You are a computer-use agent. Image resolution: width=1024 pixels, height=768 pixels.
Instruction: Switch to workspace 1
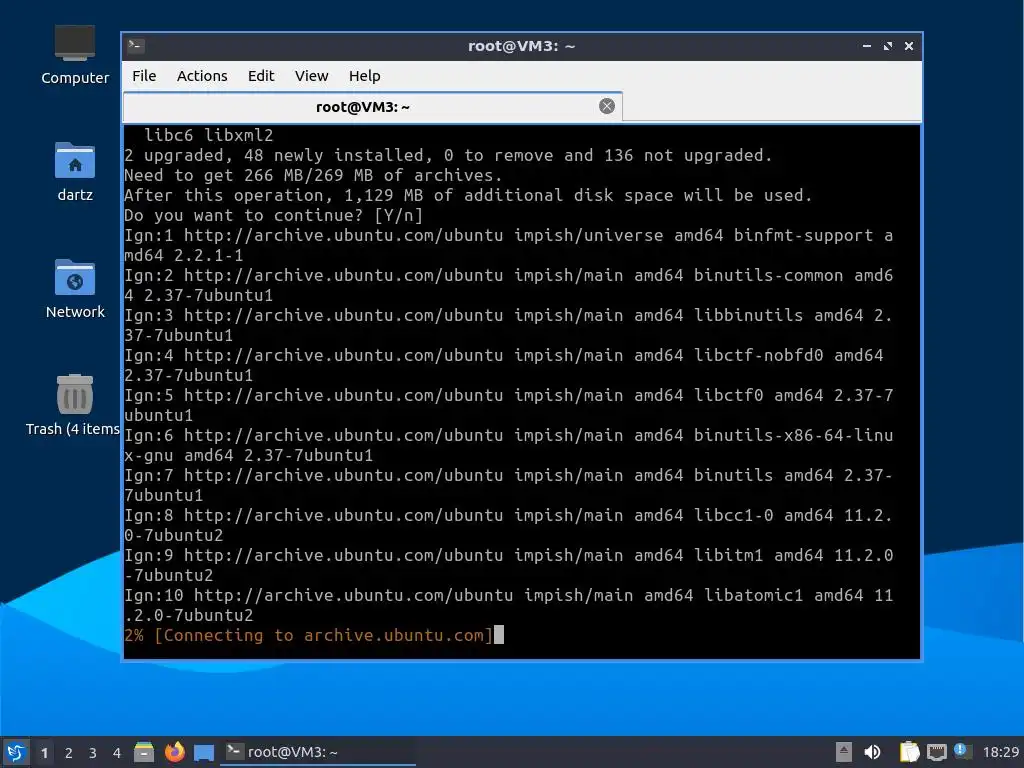pos(44,753)
